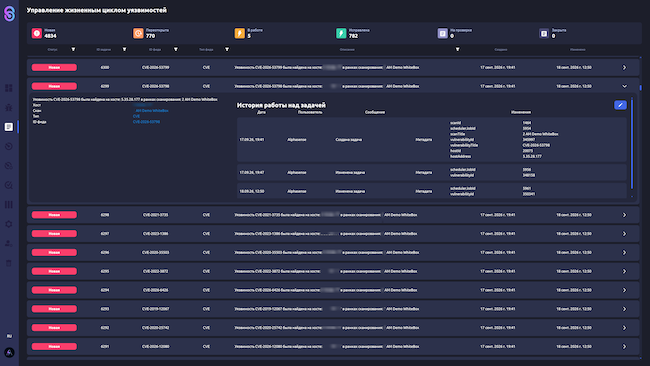Click the Создана column header
This screenshot has width=650, height=366.
point(501,49)
